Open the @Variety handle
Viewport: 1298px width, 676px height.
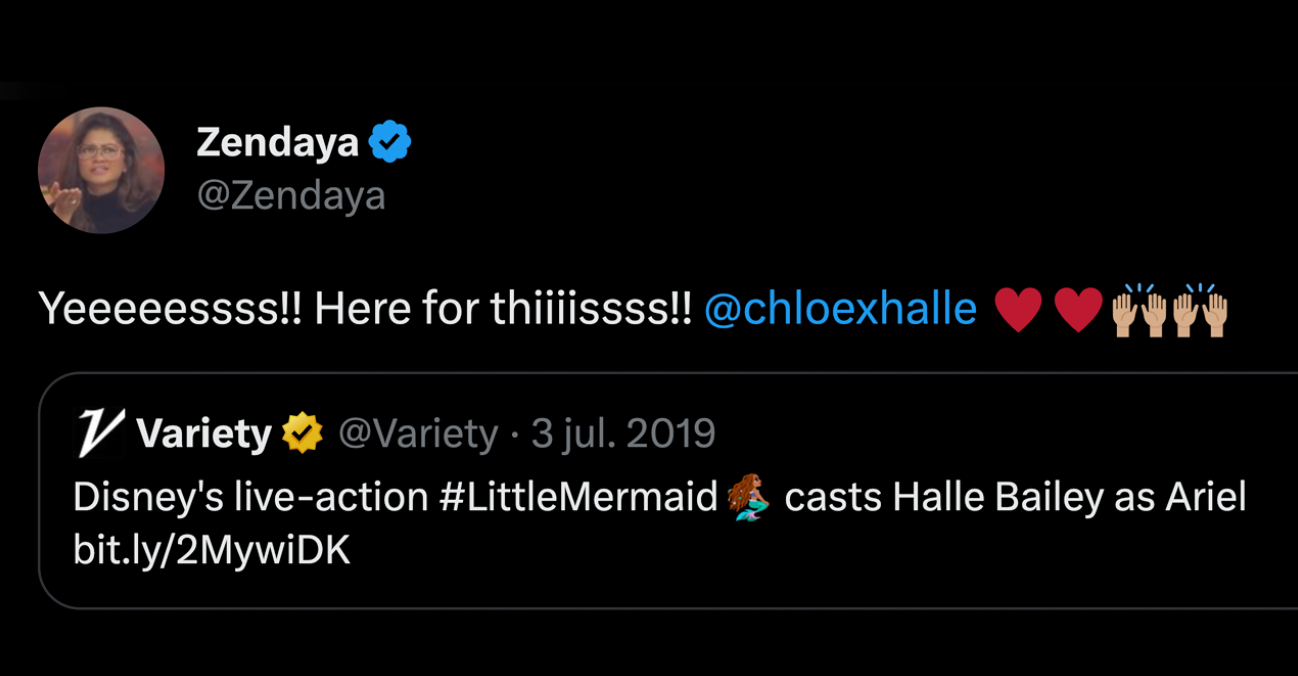click(418, 434)
